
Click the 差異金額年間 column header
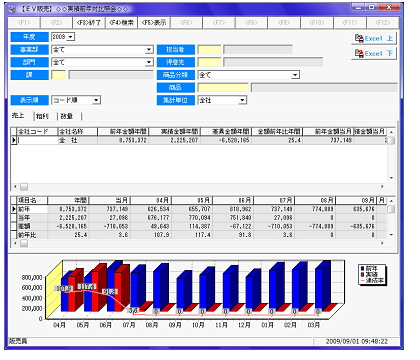(x=226, y=132)
